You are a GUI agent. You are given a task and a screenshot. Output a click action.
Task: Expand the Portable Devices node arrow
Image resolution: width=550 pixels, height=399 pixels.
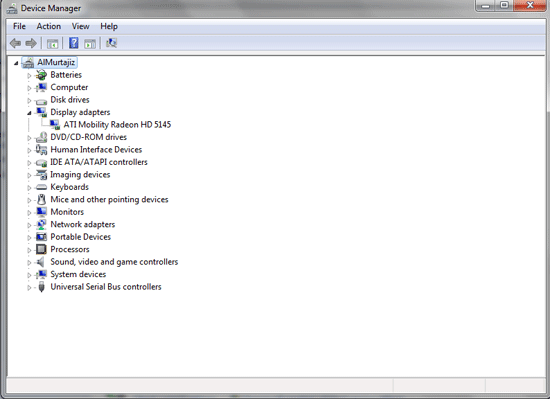coord(29,238)
